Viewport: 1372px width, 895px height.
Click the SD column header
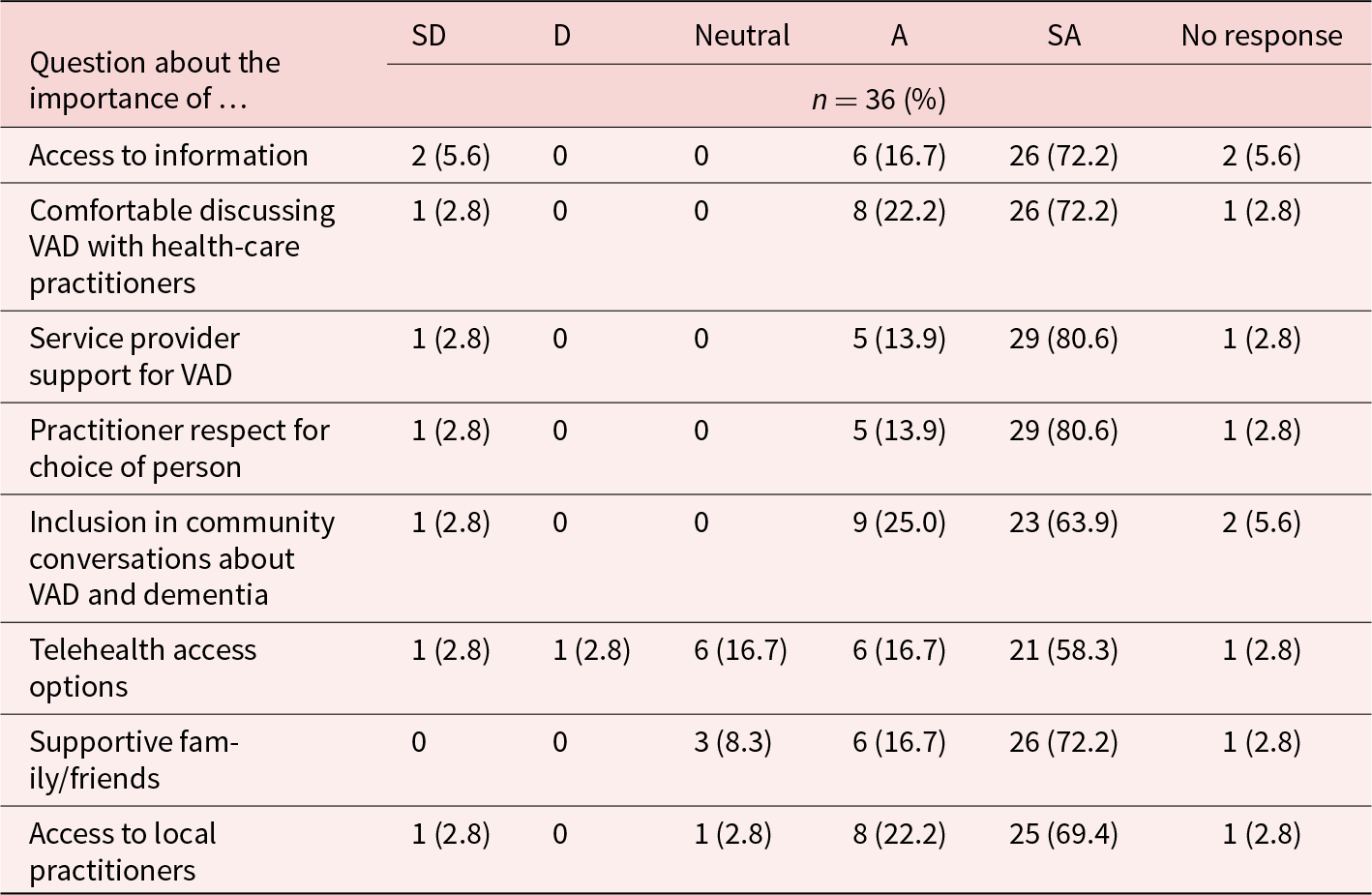[x=429, y=36]
